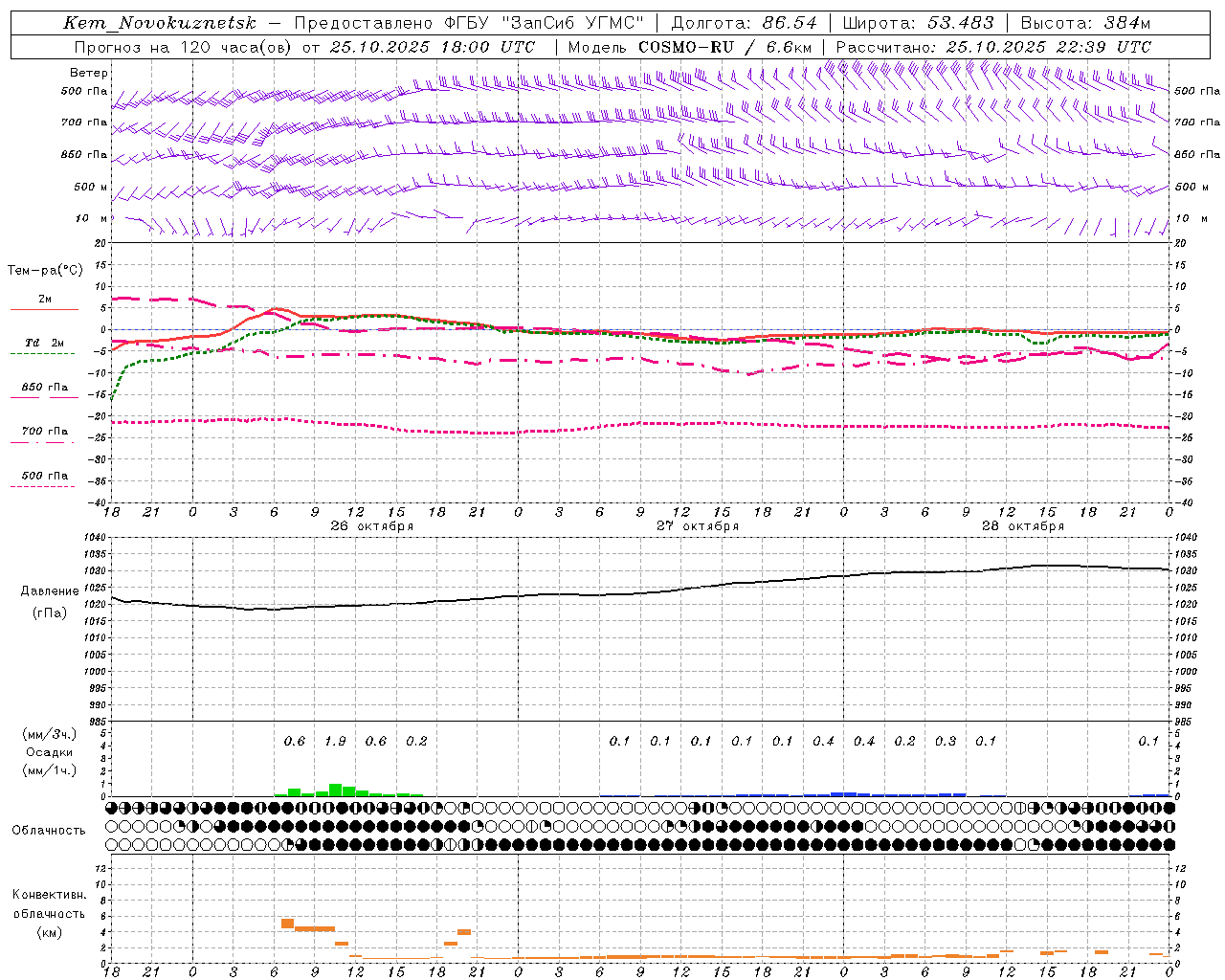The width and height of the screenshot is (1225, 980).
Task: Click 'Прогноз на 120 часа(ов)' text
Action: pos(184,47)
